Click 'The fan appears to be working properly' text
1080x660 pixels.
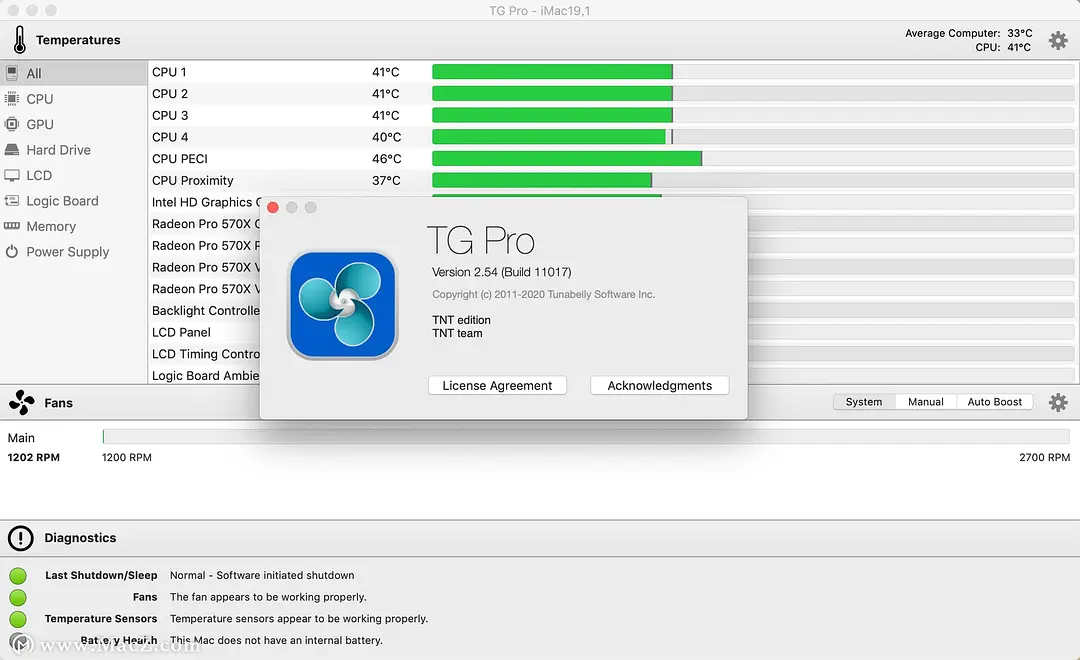pyautogui.click(x=268, y=597)
